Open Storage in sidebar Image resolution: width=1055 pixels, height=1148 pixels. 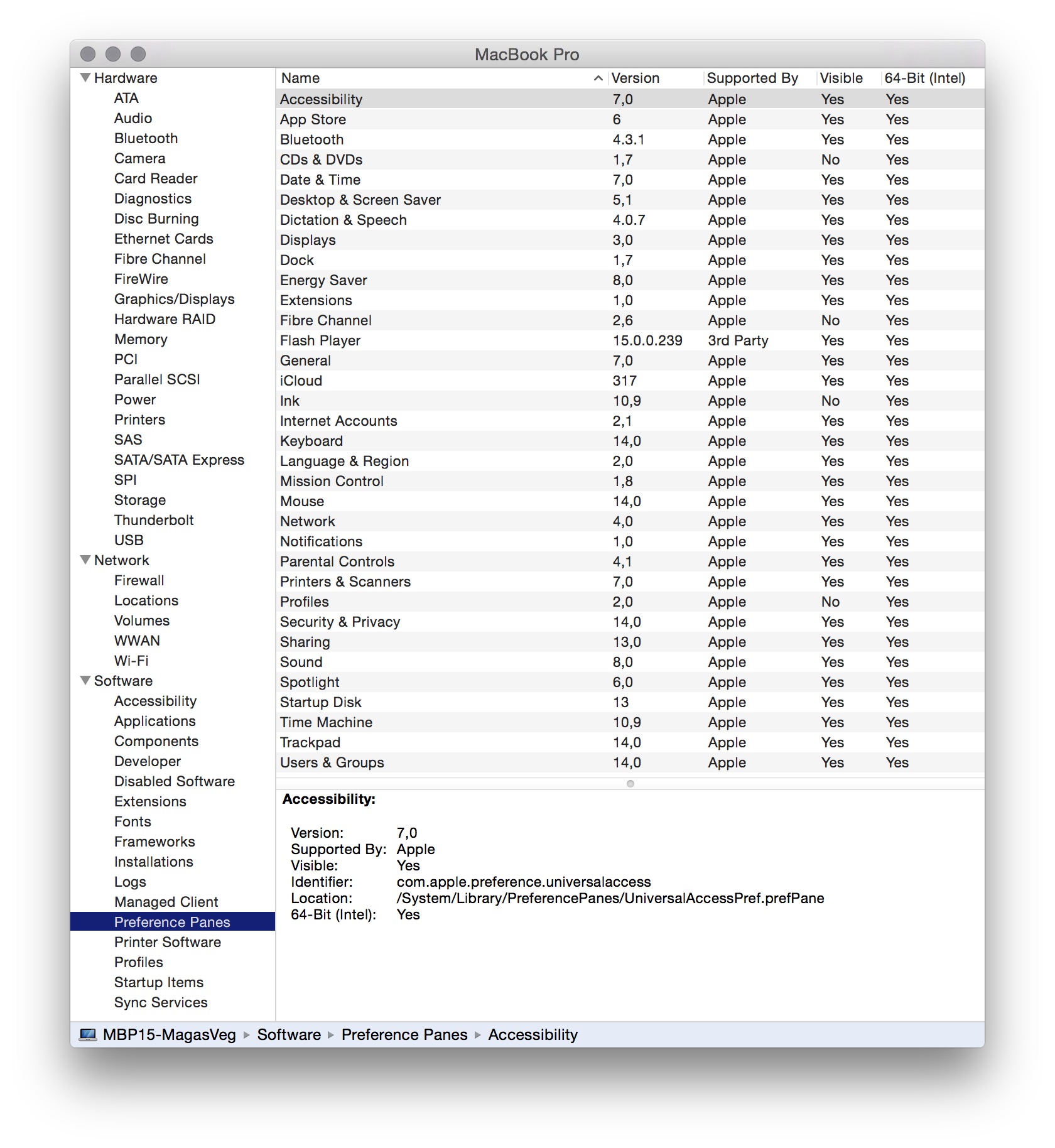(x=140, y=500)
